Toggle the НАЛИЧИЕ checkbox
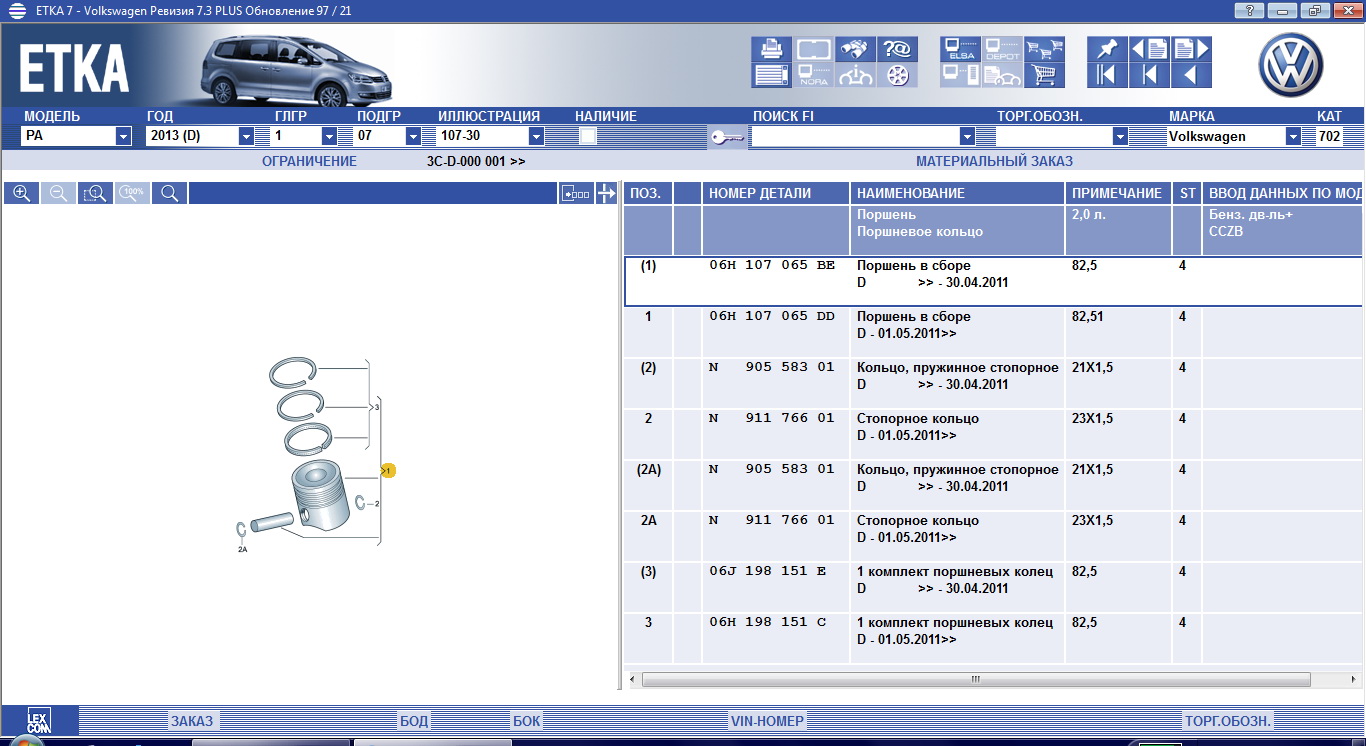Viewport: 1366px width, 746px height. [x=588, y=136]
